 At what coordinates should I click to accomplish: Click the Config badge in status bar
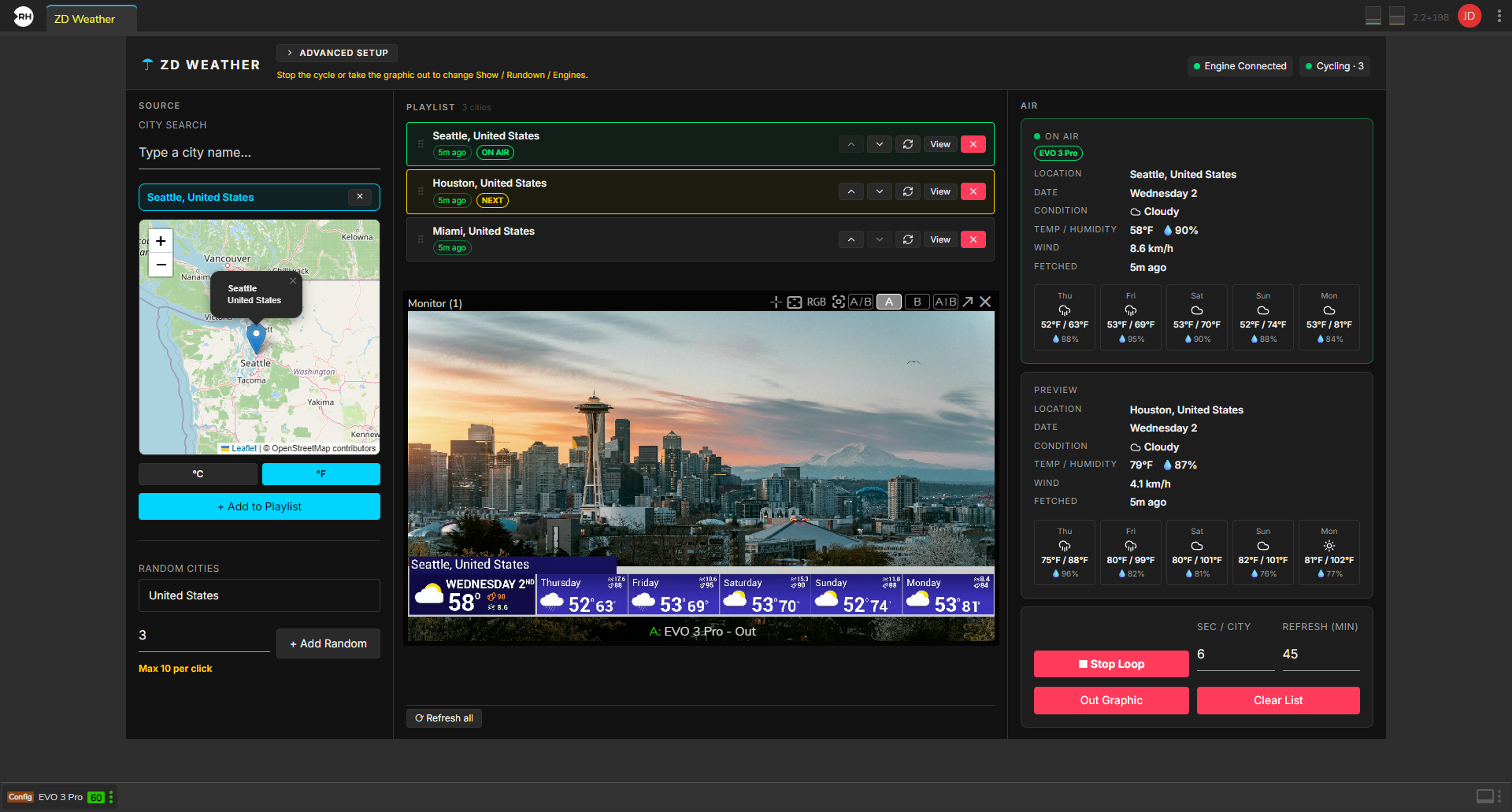20,797
